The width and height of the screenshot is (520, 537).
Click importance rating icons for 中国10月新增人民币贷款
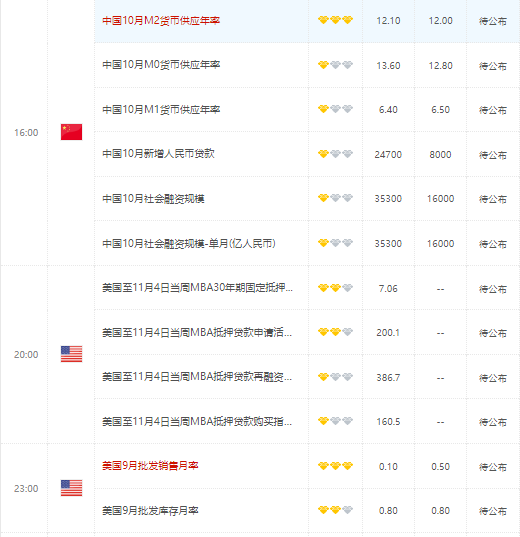pos(335,154)
